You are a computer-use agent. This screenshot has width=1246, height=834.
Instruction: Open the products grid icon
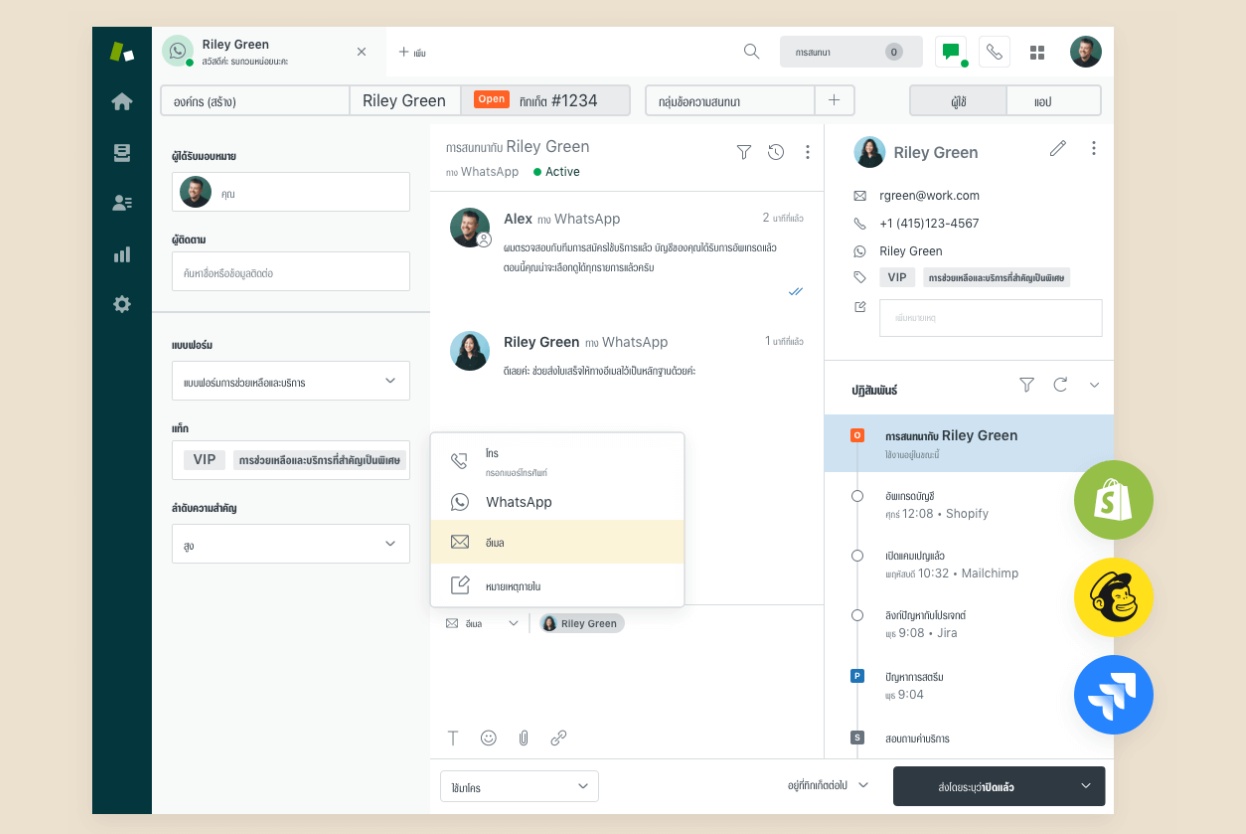(1037, 52)
